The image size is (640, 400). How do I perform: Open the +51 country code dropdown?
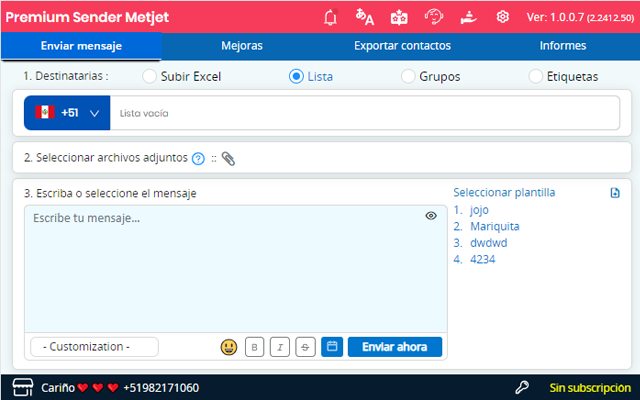[x=67, y=113]
